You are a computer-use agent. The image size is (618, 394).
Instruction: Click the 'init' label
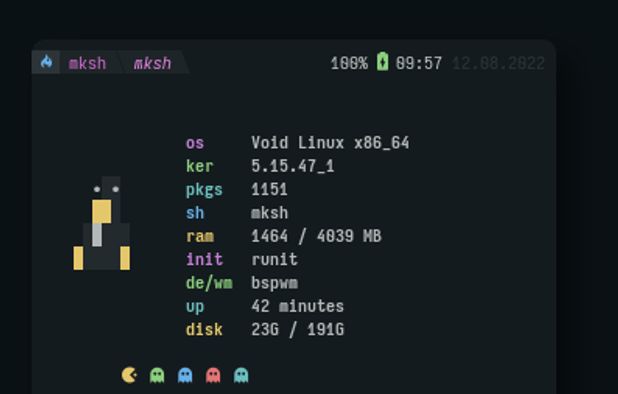pyautogui.click(x=204, y=259)
